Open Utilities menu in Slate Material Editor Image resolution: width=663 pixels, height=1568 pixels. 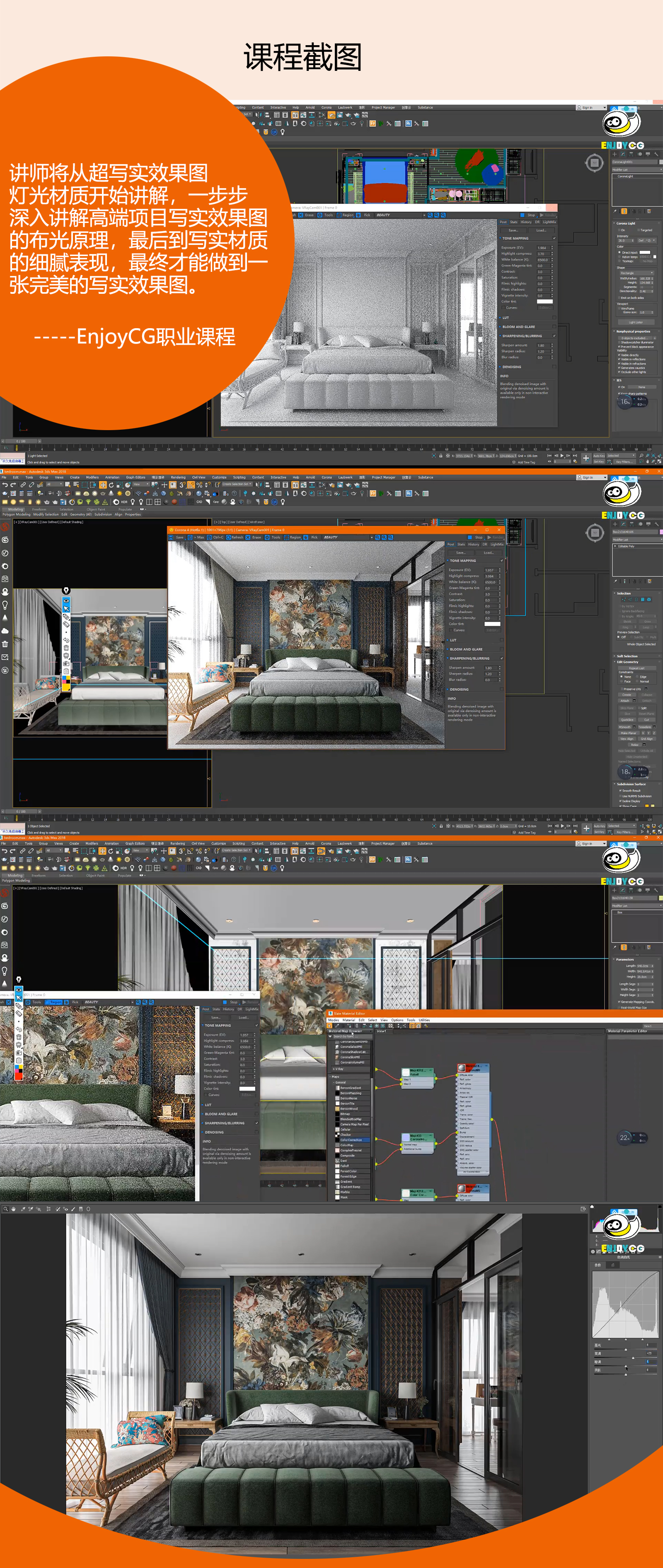tap(424, 1020)
